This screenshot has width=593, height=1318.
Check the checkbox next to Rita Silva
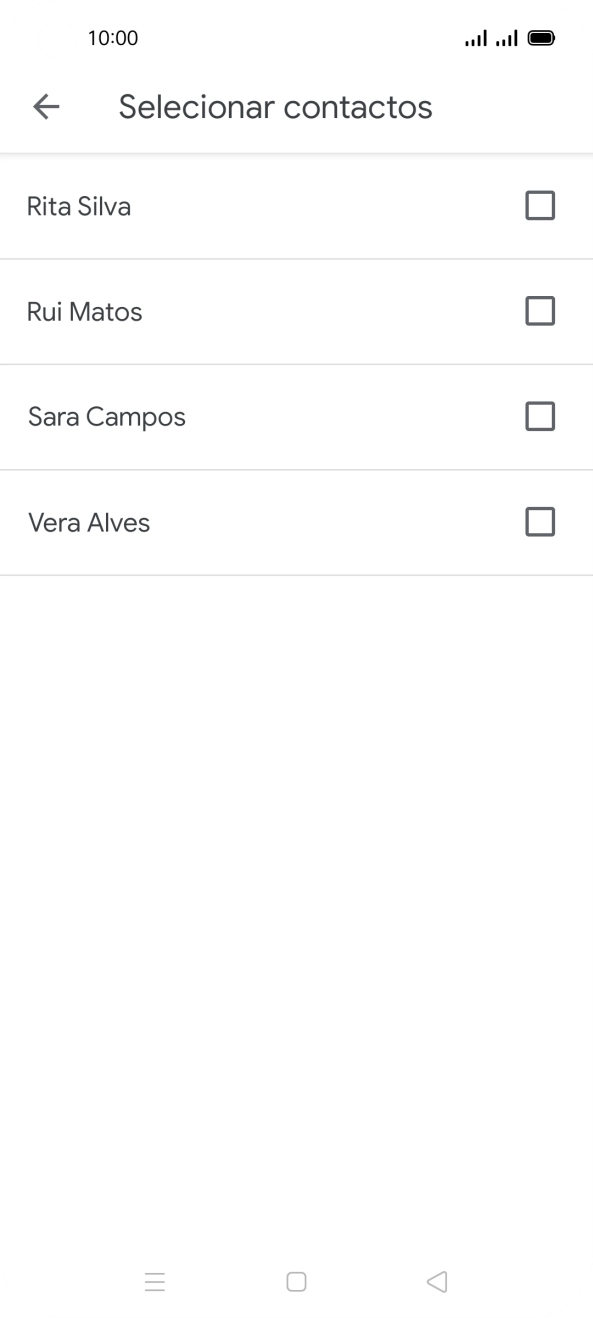coord(540,205)
